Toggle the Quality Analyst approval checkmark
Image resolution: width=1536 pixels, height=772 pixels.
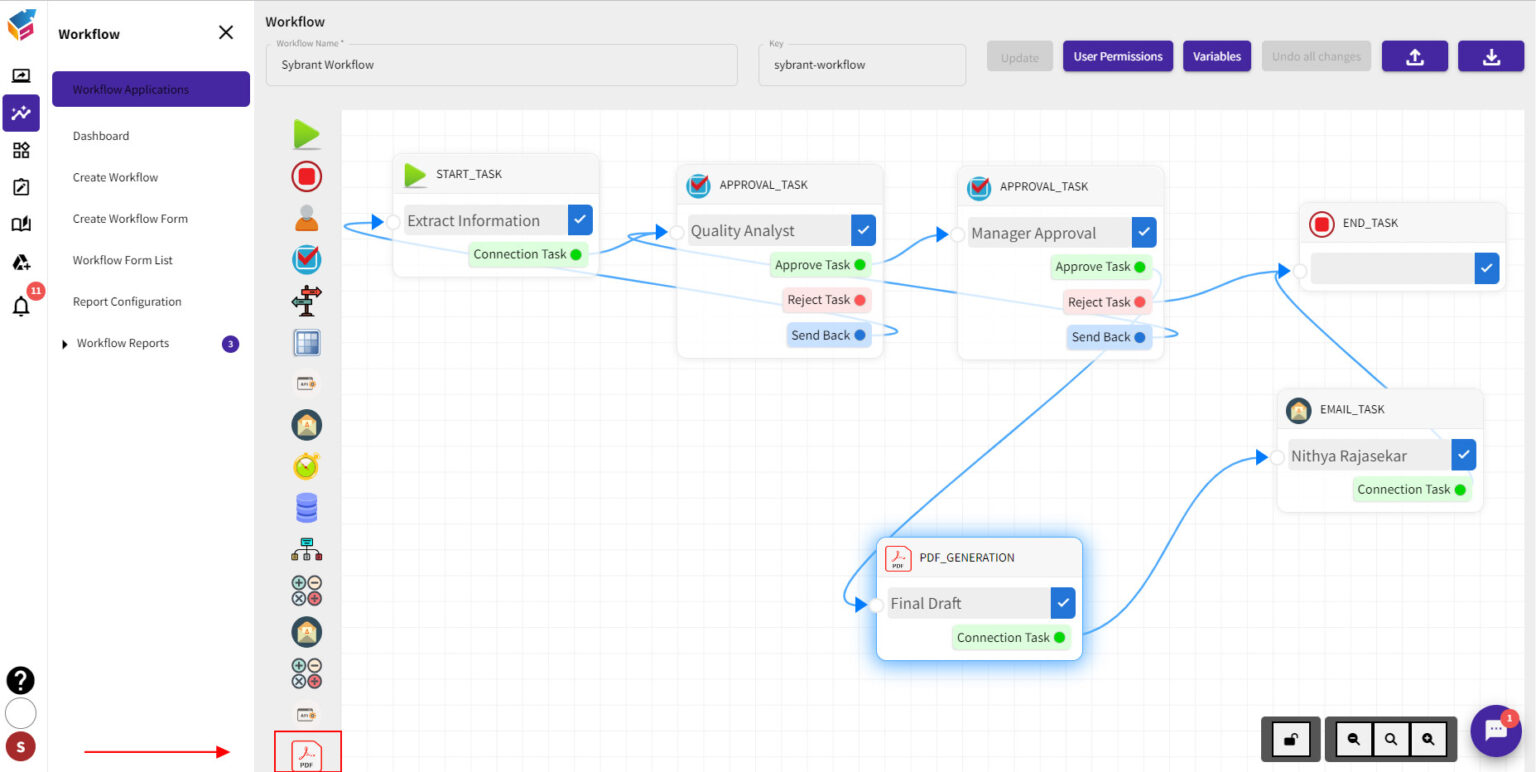point(862,230)
